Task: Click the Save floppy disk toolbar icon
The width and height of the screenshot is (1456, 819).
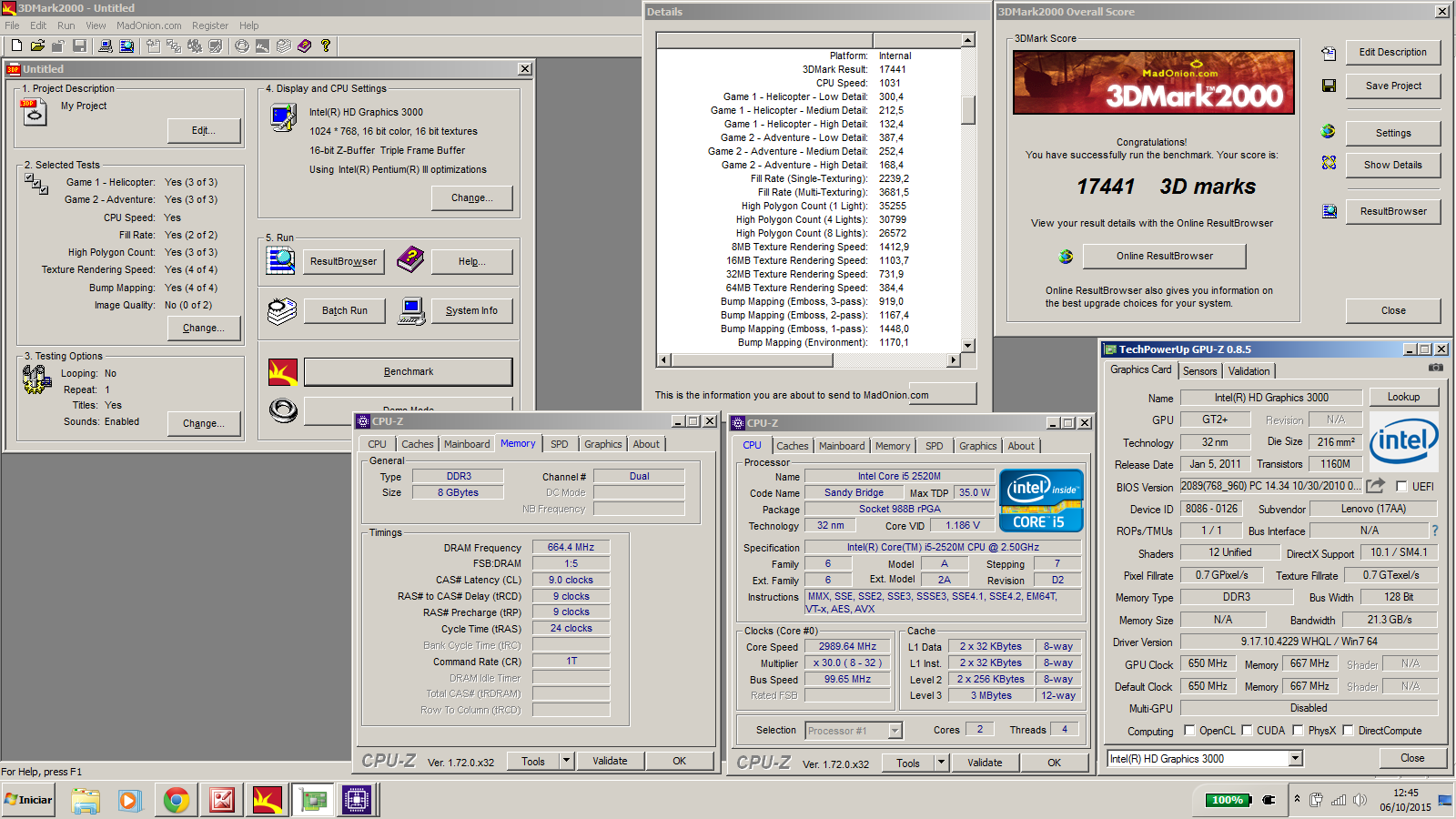Action: [79, 45]
